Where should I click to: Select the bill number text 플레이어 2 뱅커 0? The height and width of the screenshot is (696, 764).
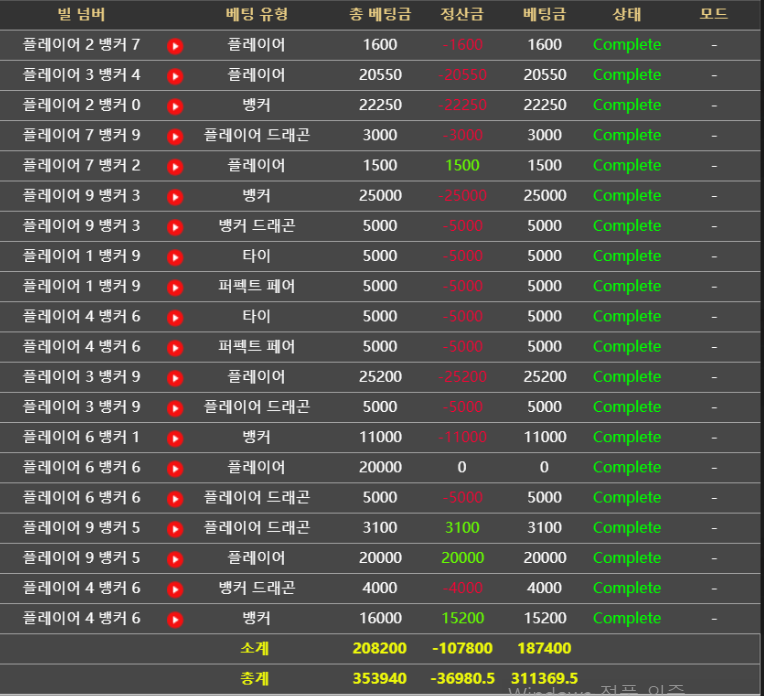(x=81, y=105)
